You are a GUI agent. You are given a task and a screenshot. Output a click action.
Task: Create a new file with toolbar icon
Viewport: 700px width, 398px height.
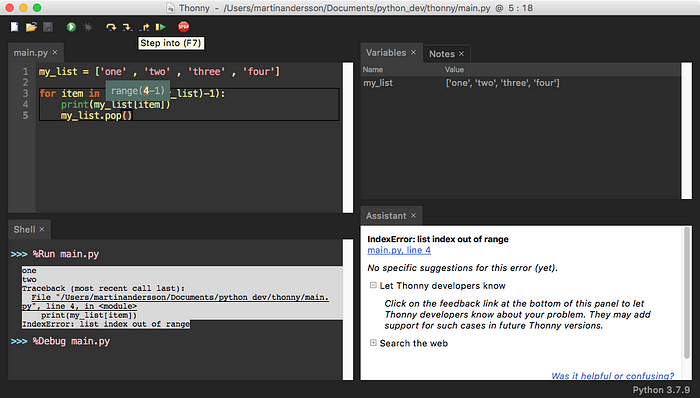tap(15, 27)
